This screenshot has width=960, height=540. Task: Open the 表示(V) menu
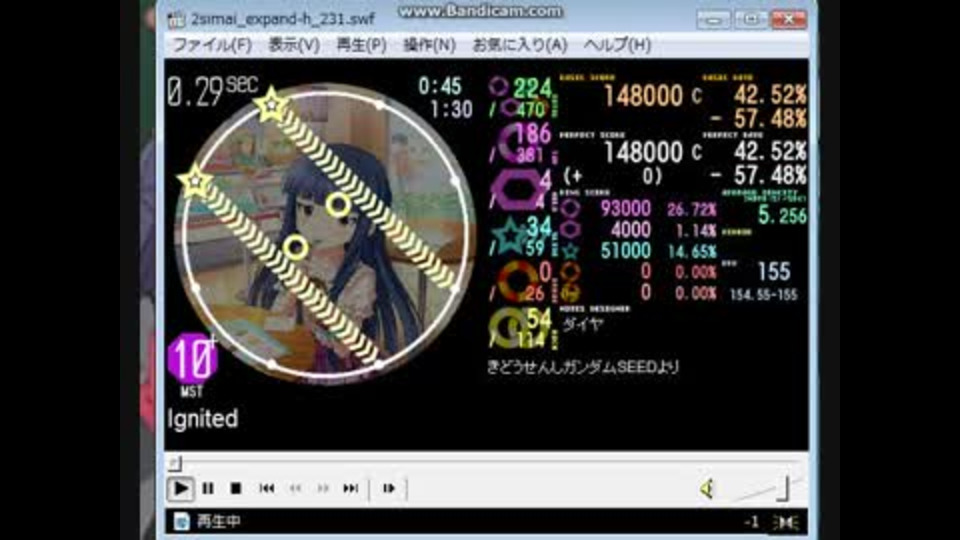[x=294, y=45]
